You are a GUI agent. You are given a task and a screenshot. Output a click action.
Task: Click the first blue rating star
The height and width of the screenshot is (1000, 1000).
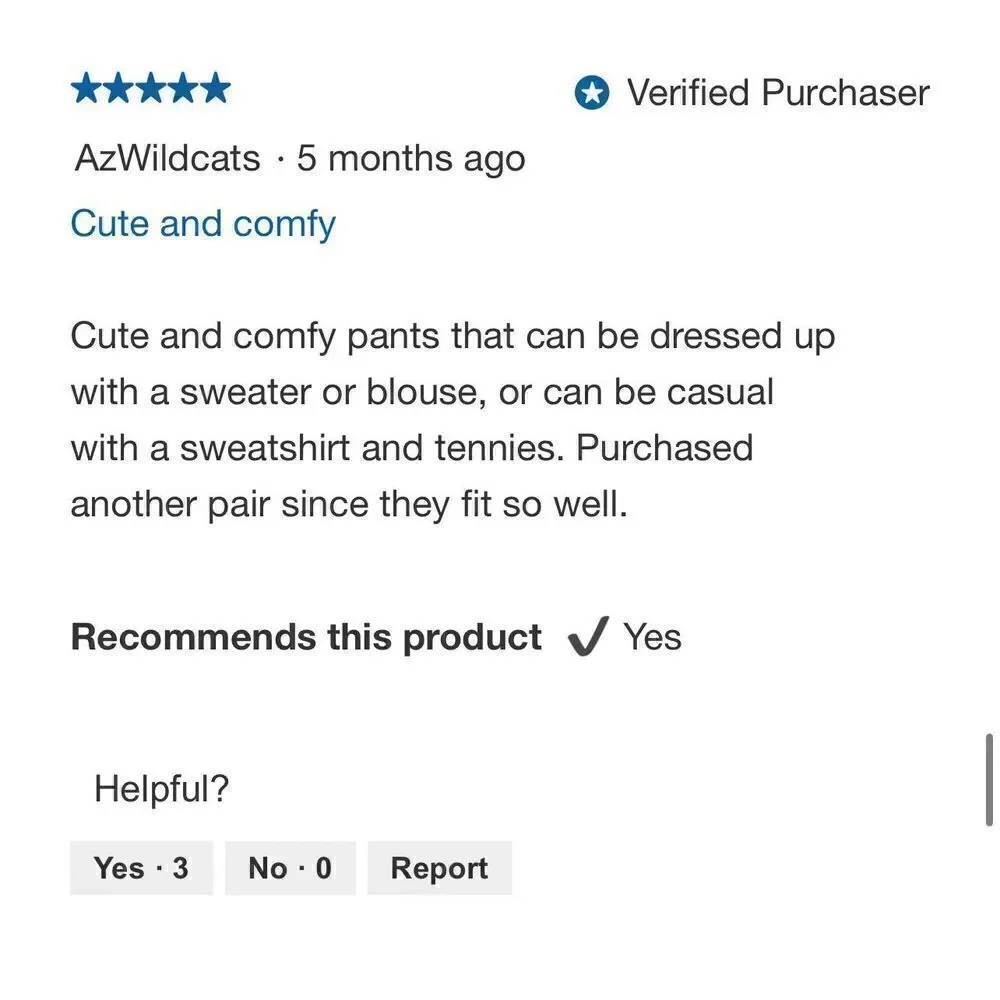pyautogui.click(x=86, y=88)
